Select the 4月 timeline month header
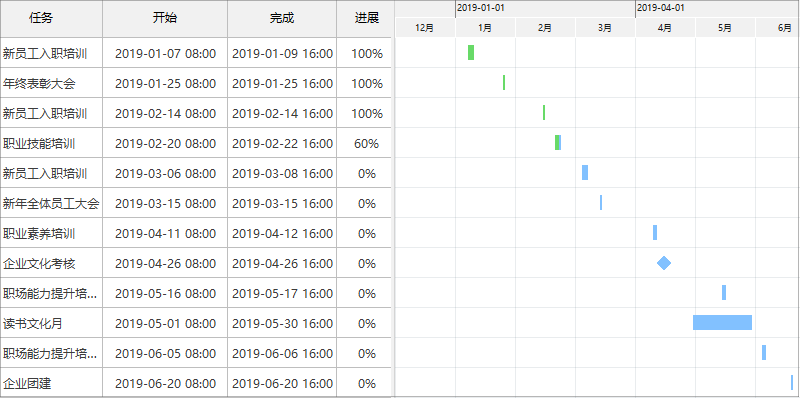Screen dimensions: 800x398 [665, 28]
